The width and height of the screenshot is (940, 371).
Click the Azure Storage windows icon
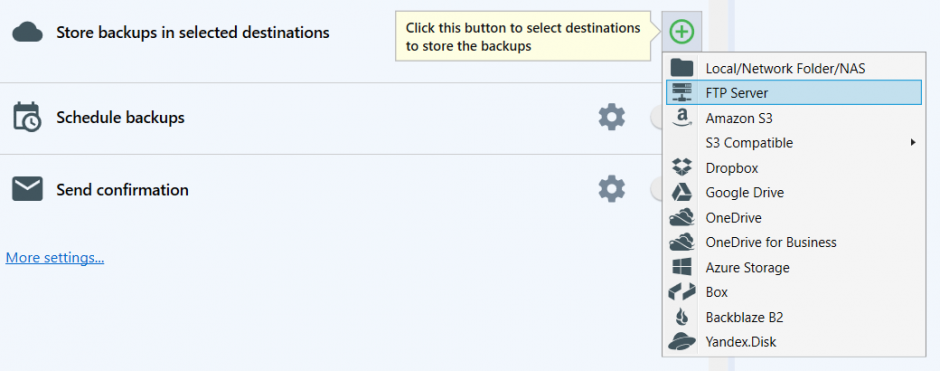click(x=682, y=267)
